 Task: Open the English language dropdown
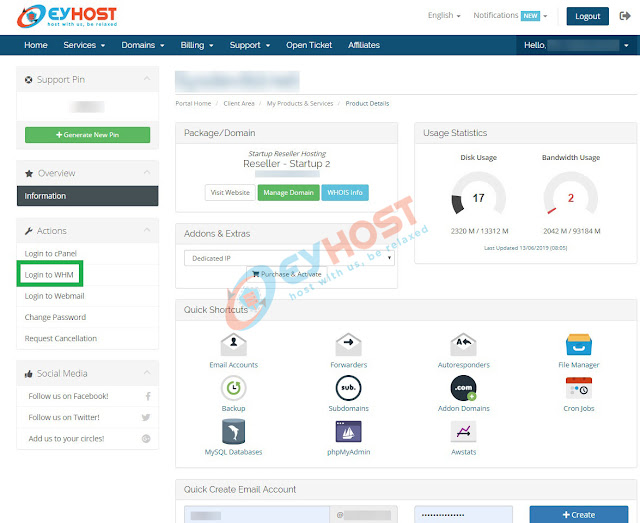(444, 16)
